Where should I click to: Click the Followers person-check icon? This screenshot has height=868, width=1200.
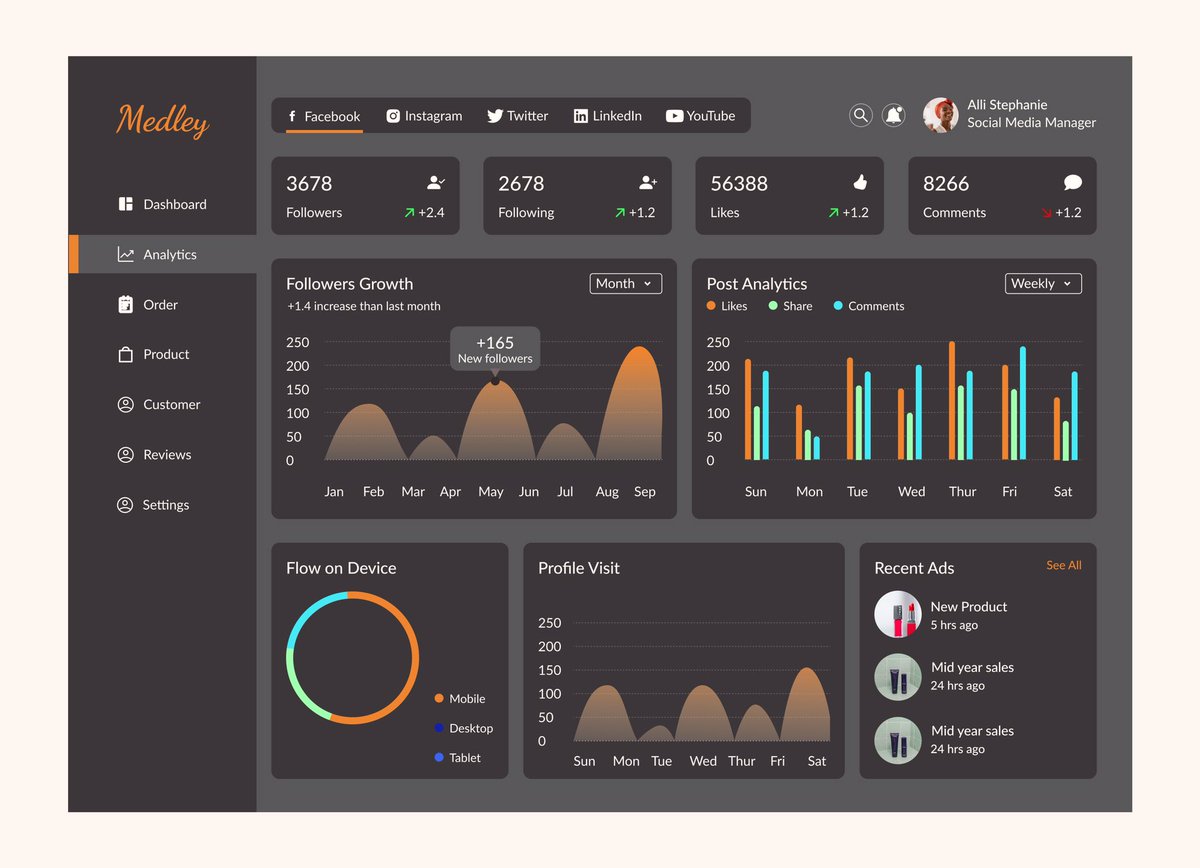pos(436,183)
